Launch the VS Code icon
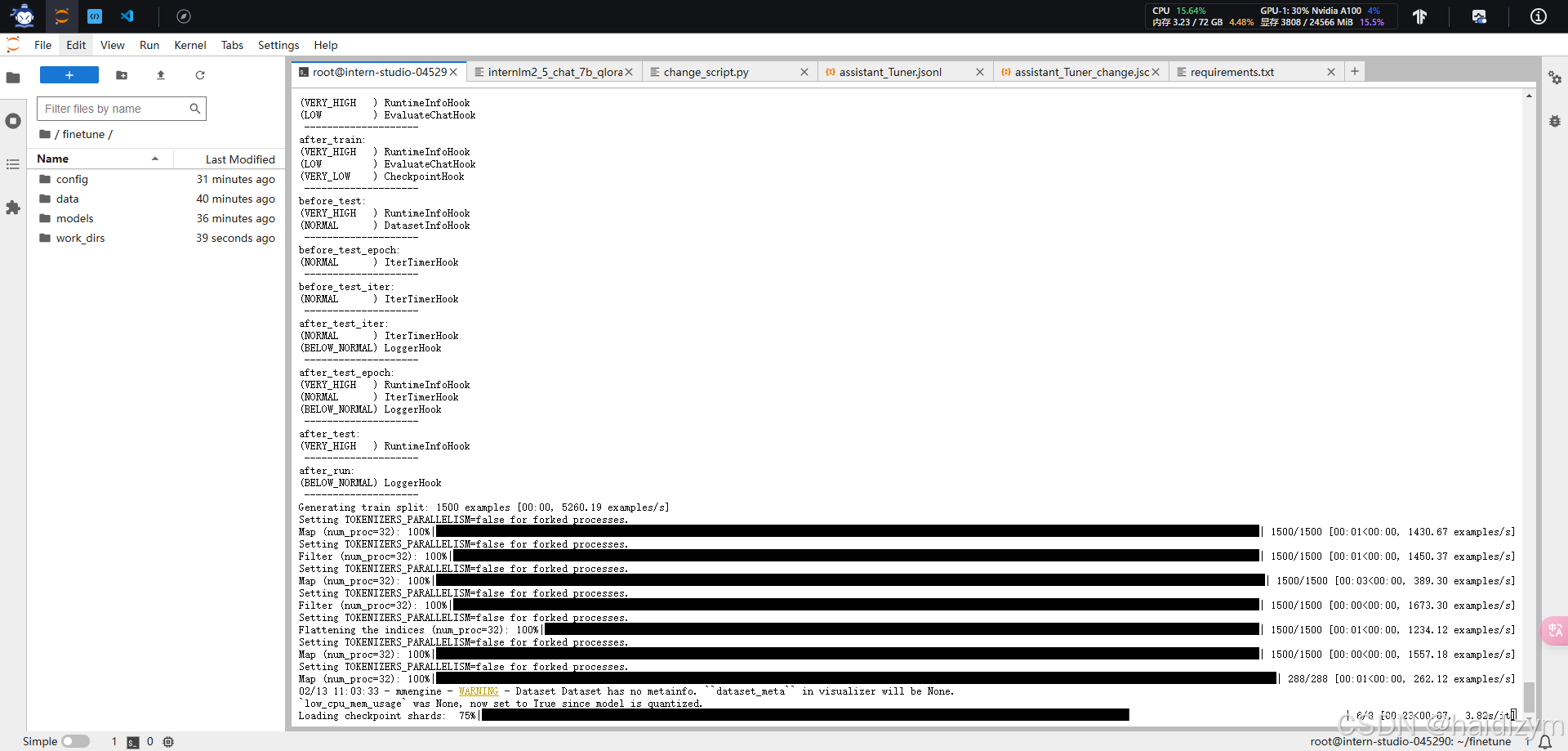 click(x=127, y=16)
